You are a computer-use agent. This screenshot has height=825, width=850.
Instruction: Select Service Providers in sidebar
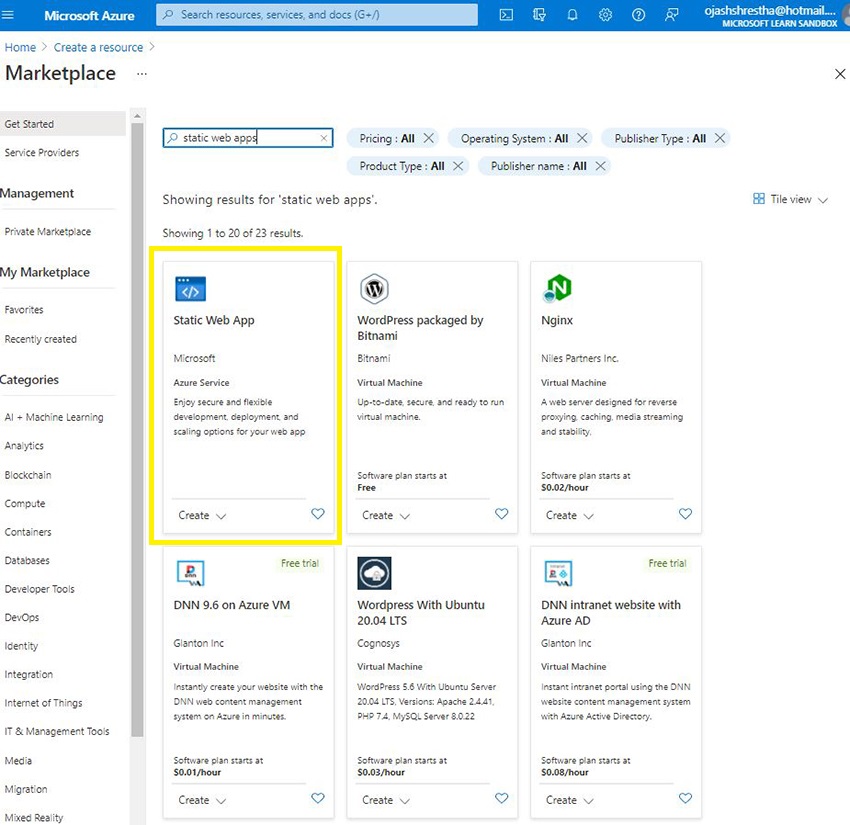42,153
